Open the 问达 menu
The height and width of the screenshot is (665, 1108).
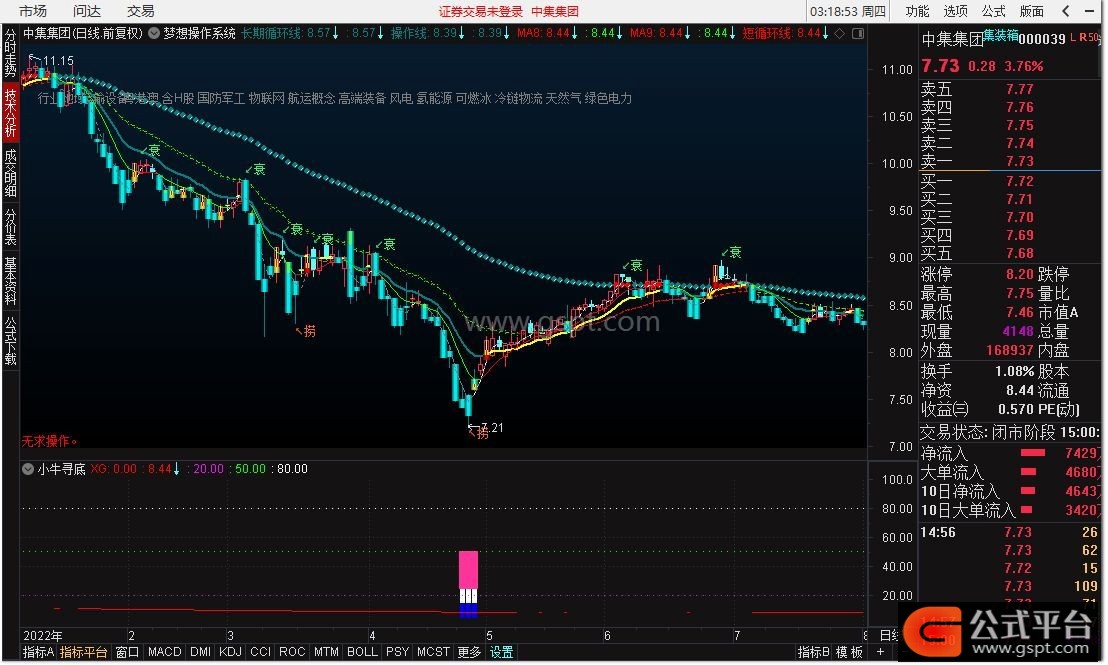click(87, 11)
